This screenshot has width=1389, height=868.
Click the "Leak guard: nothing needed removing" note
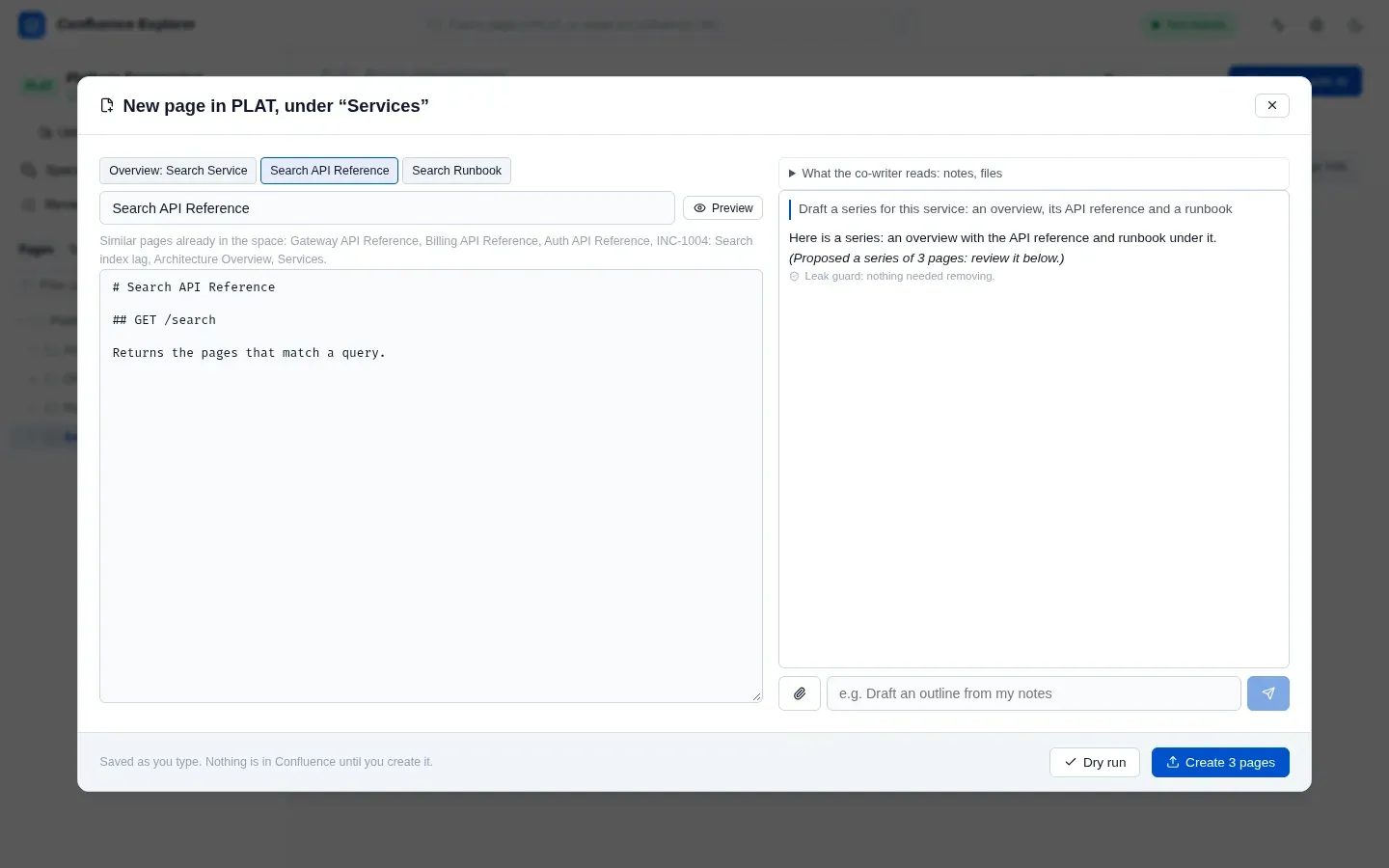892,277
